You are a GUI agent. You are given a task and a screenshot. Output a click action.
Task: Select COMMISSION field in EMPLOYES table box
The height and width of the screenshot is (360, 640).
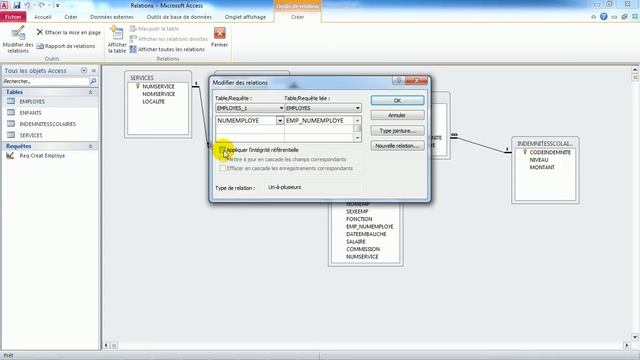point(363,249)
